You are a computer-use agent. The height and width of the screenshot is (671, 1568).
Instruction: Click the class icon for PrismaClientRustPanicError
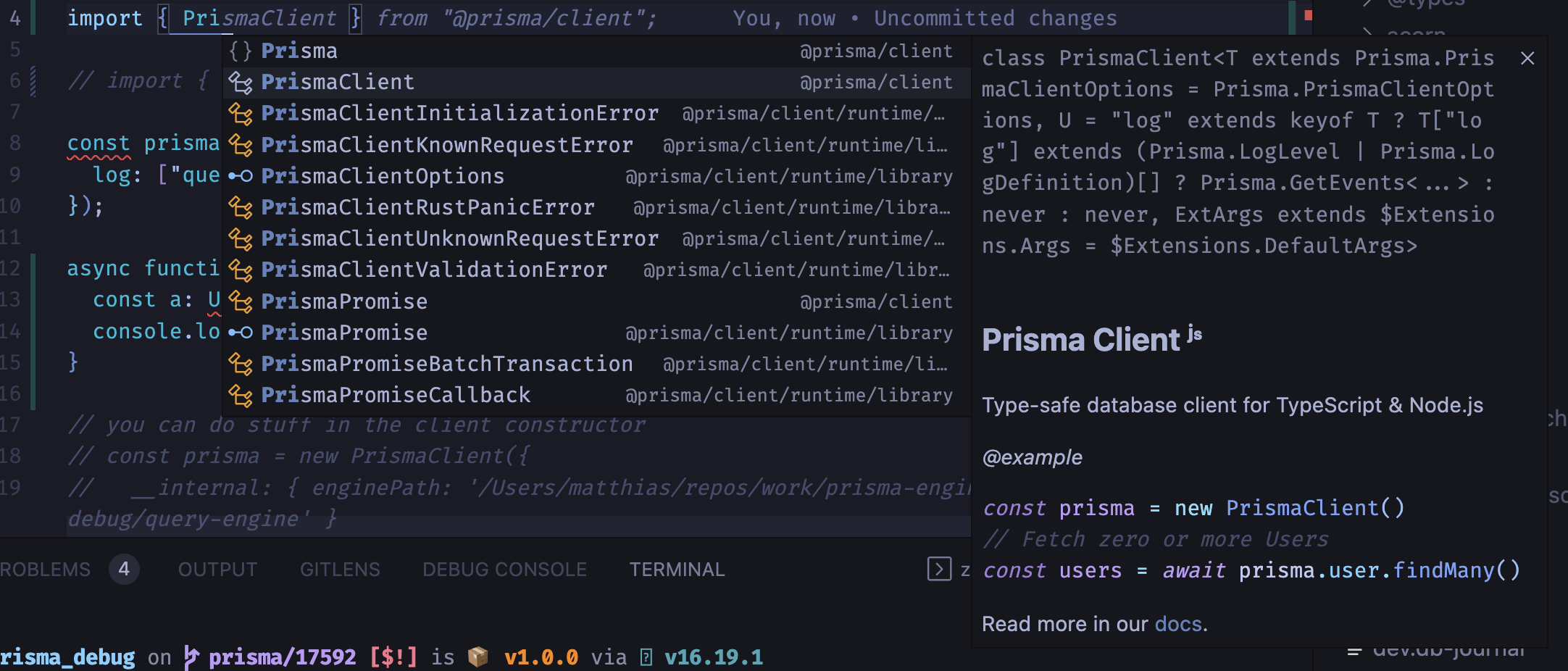pos(241,207)
